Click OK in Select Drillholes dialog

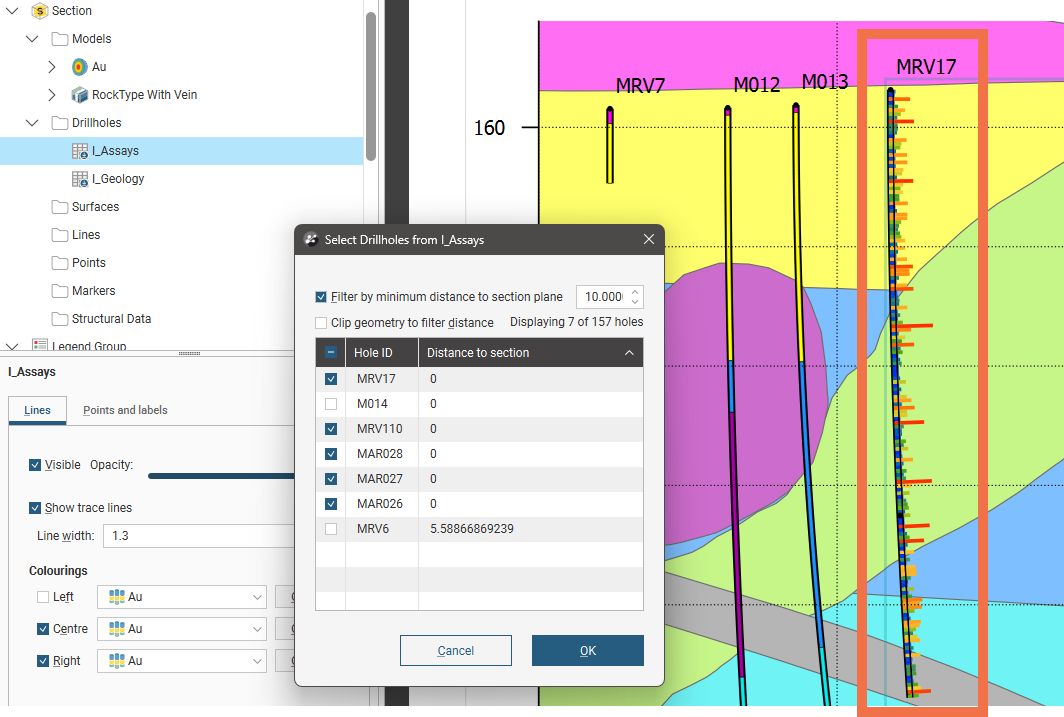[x=587, y=651]
